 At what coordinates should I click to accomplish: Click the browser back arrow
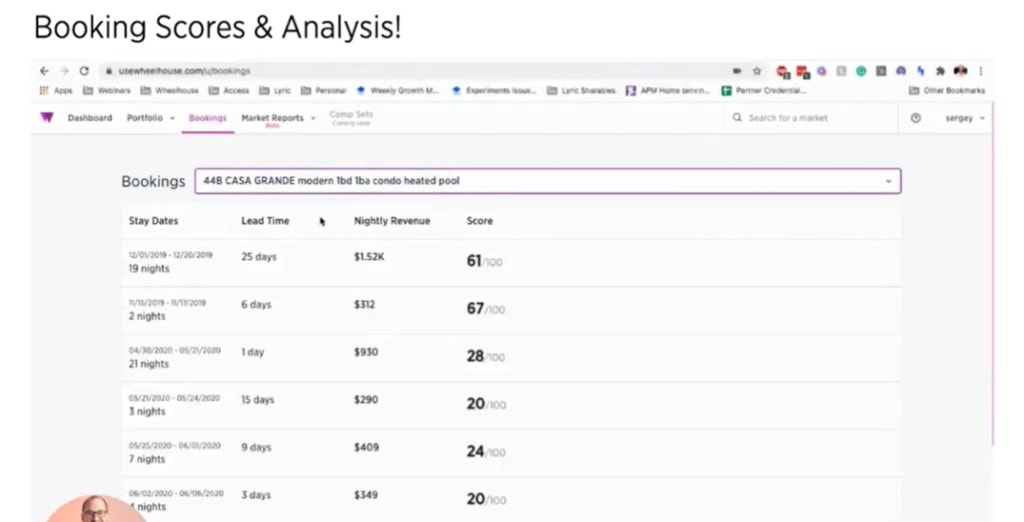[44, 71]
